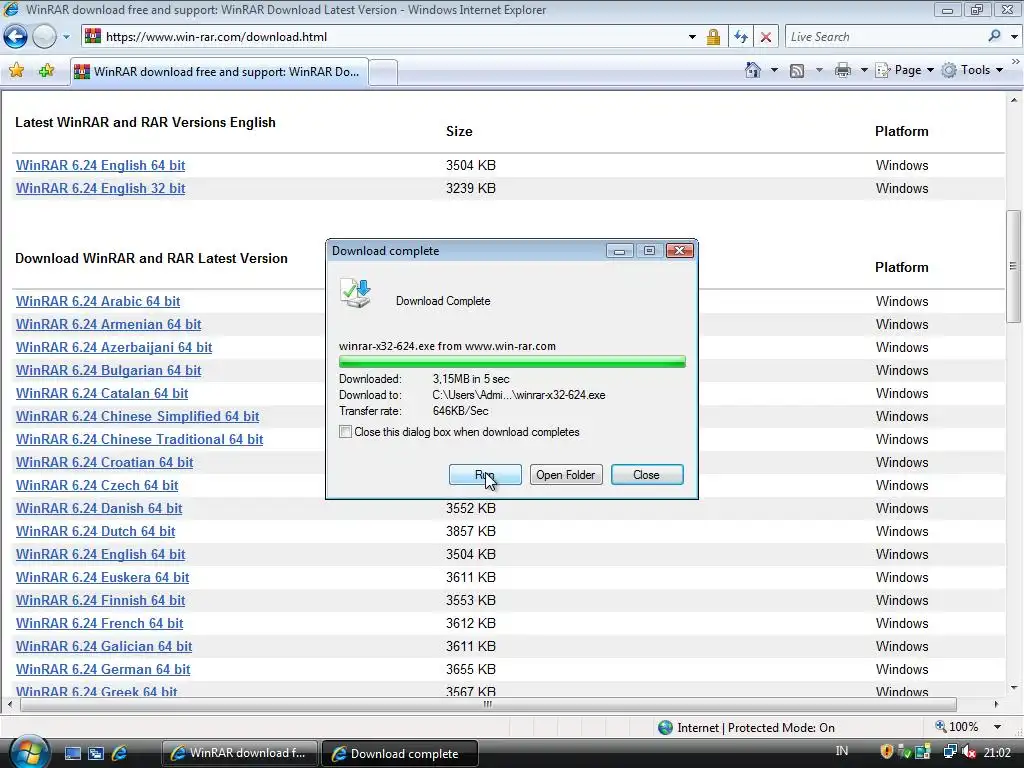
Task: Open WinRAR 6.24 Danish 64 bit link
Action: coord(99,508)
